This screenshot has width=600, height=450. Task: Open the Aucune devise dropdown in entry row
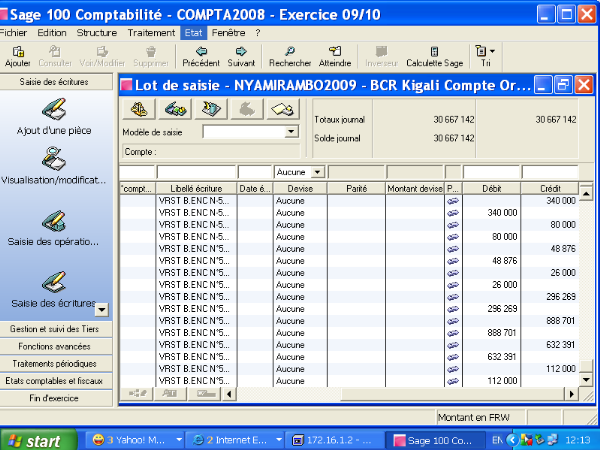point(317,172)
